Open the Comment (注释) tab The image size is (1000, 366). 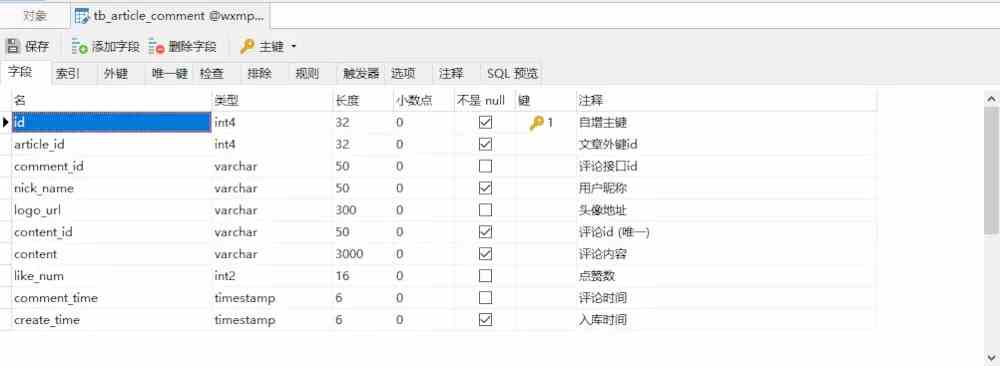pyautogui.click(x=451, y=73)
